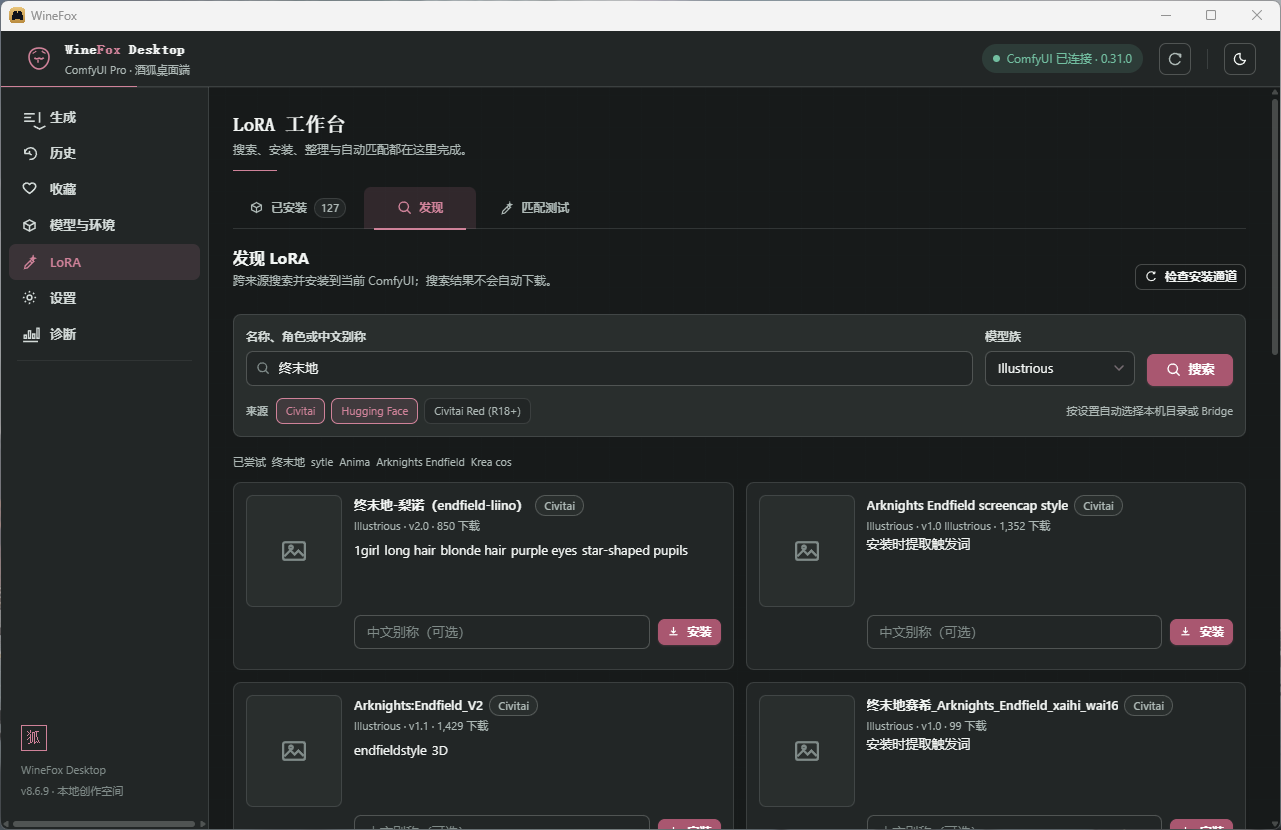Click the pink 搜索 button

(1190, 369)
